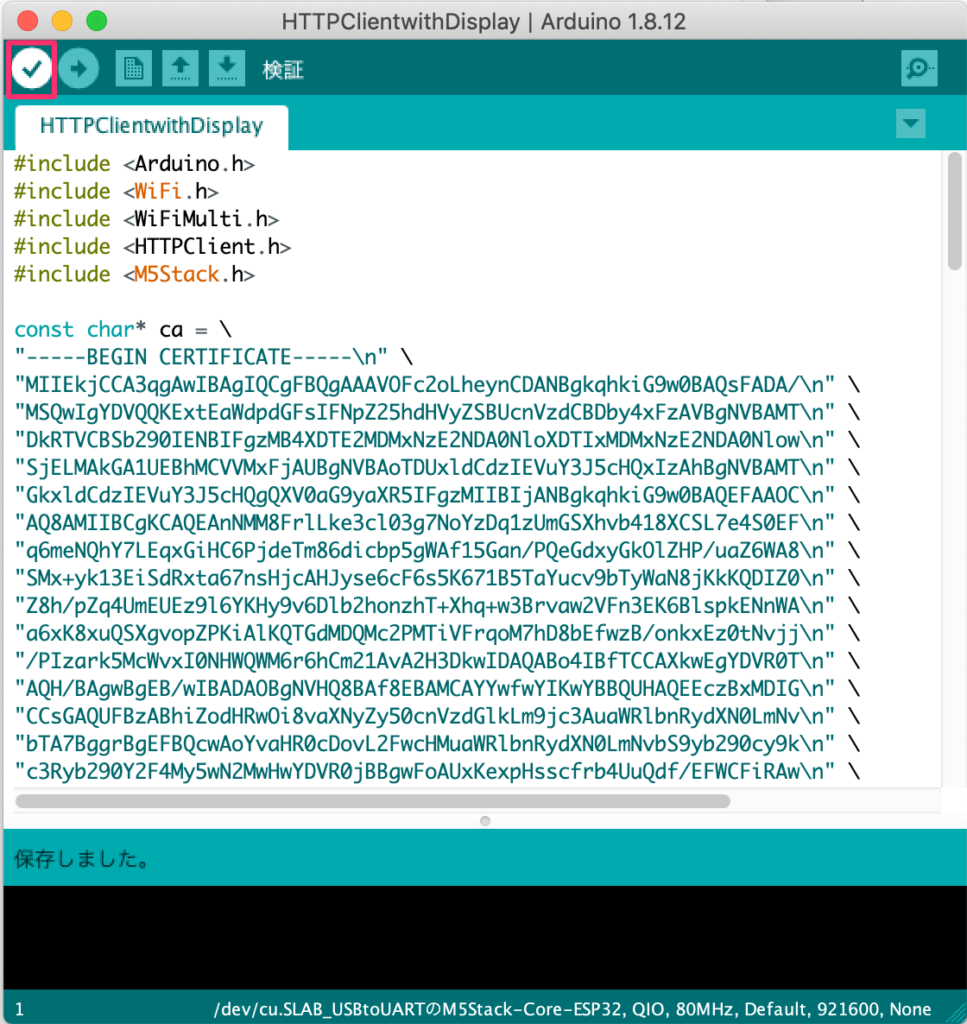The height and width of the screenshot is (1024, 967).
Task: Click inside the black console output area
Action: click(483, 937)
